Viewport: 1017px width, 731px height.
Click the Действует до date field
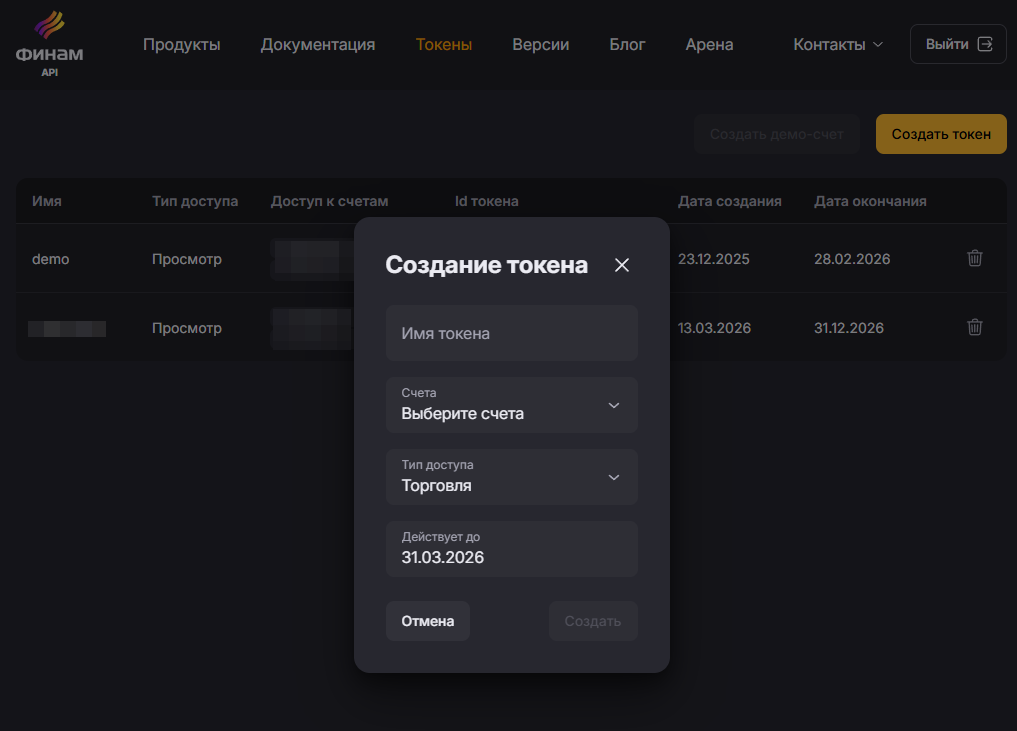coord(512,549)
